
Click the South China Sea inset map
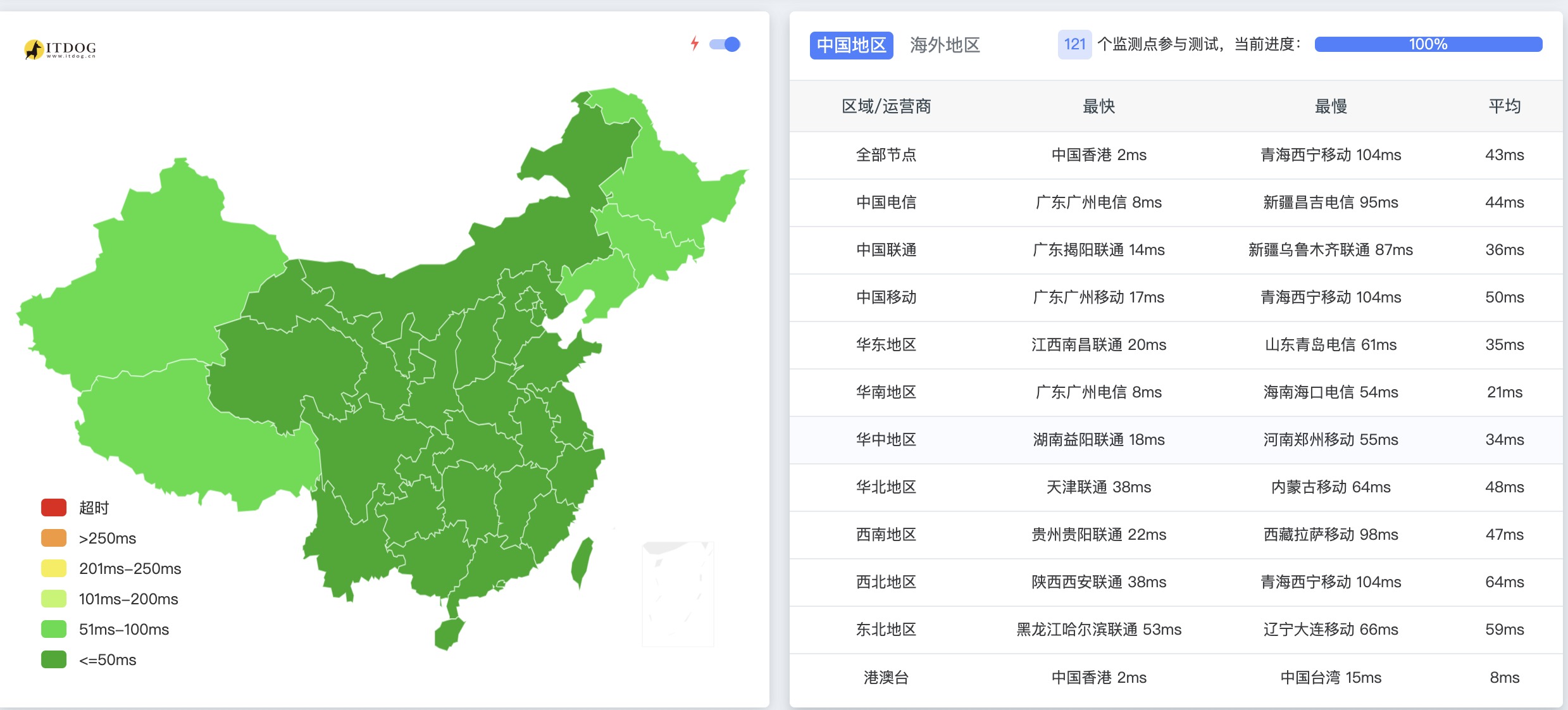tap(678, 594)
